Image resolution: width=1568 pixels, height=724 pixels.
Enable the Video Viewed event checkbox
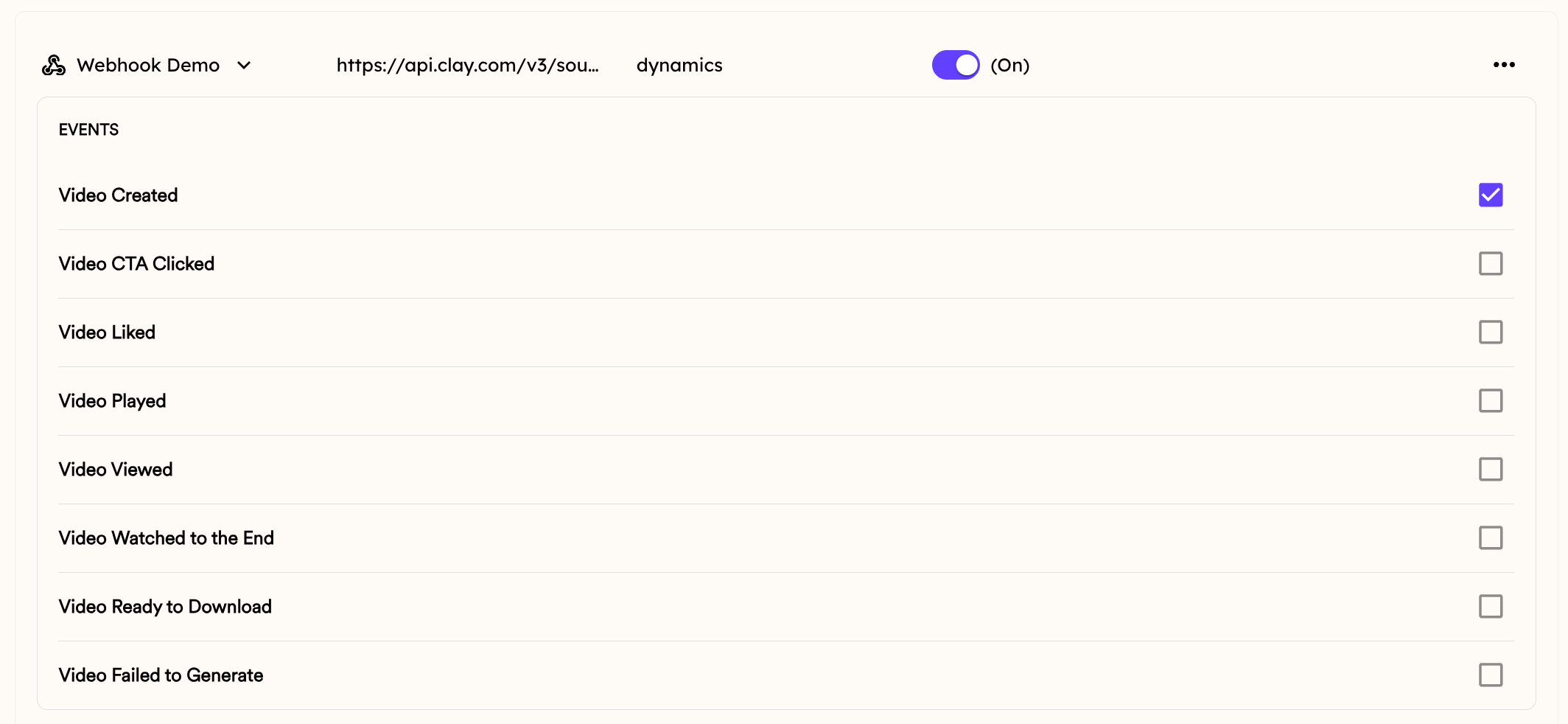1491,470
